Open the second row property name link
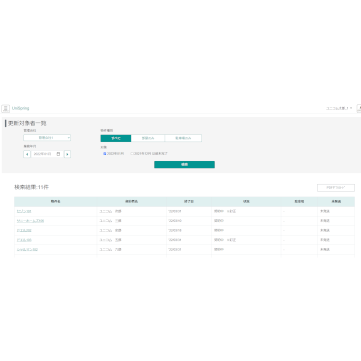361x361 pixels. click(x=30, y=221)
